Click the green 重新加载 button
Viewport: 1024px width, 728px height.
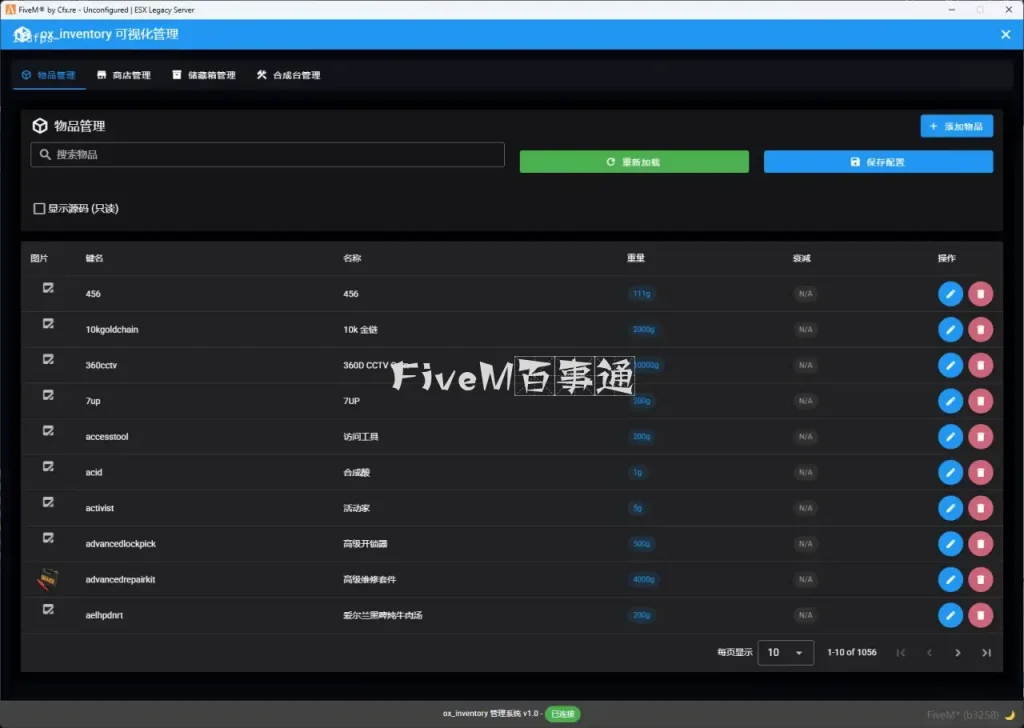pyautogui.click(x=634, y=162)
